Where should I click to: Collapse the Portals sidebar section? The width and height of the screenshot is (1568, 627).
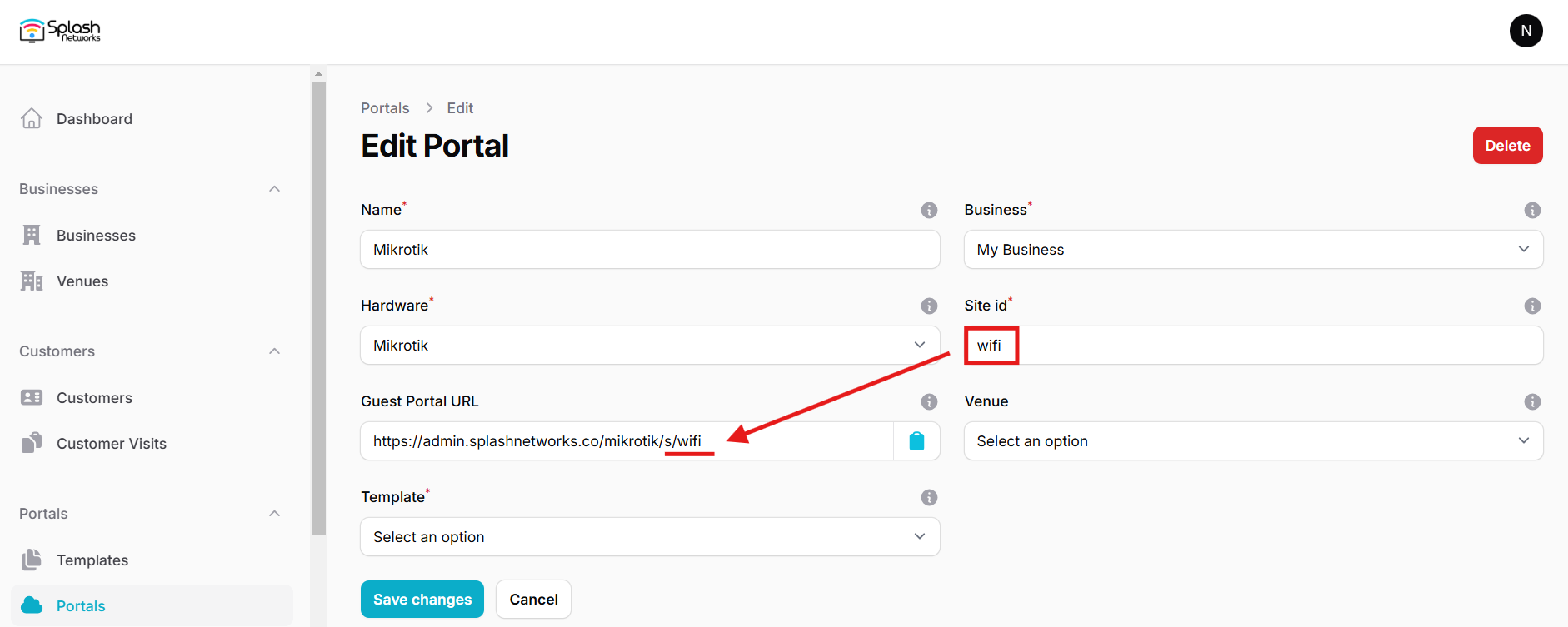pos(274,514)
